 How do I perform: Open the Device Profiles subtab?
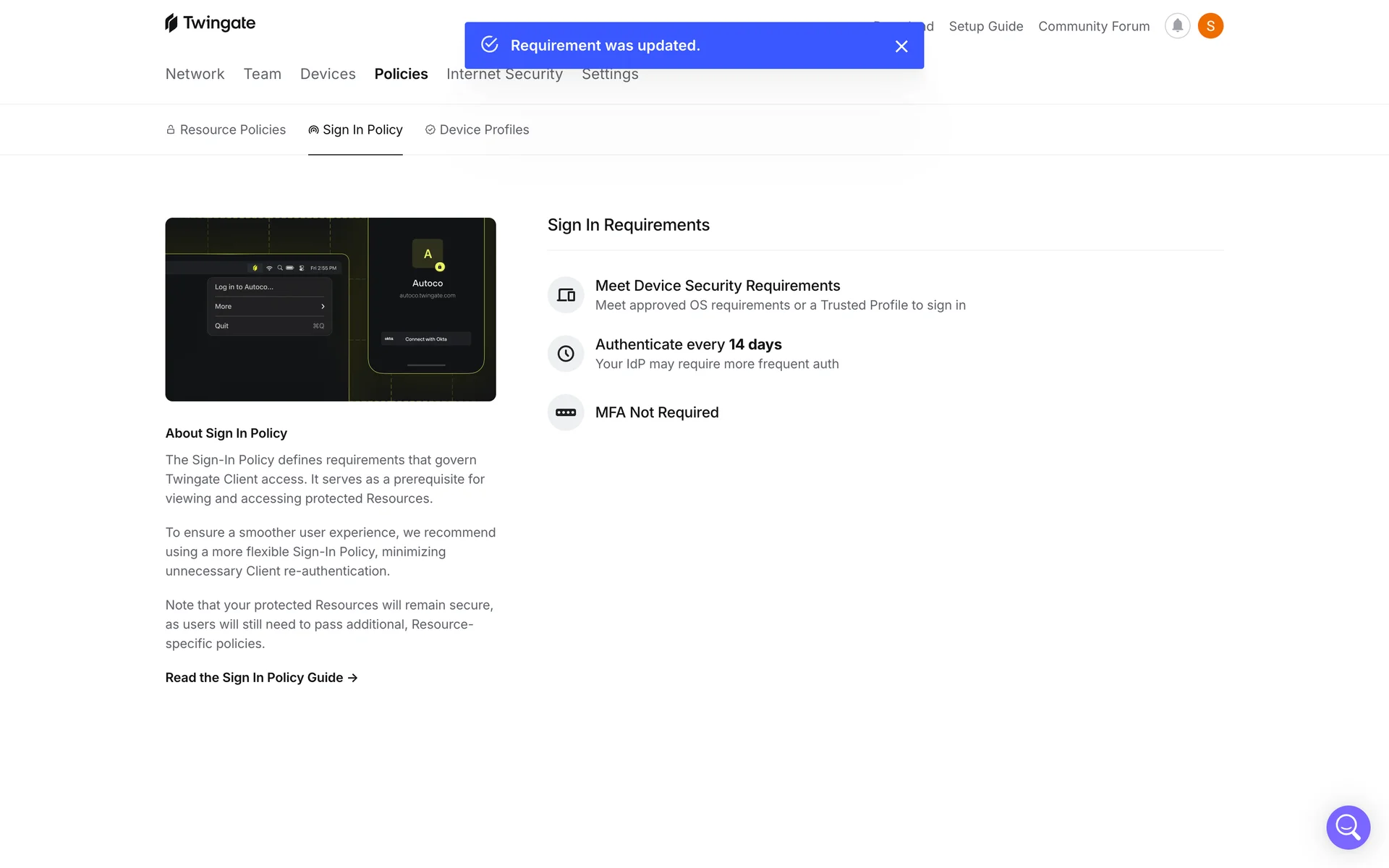pos(477,129)
